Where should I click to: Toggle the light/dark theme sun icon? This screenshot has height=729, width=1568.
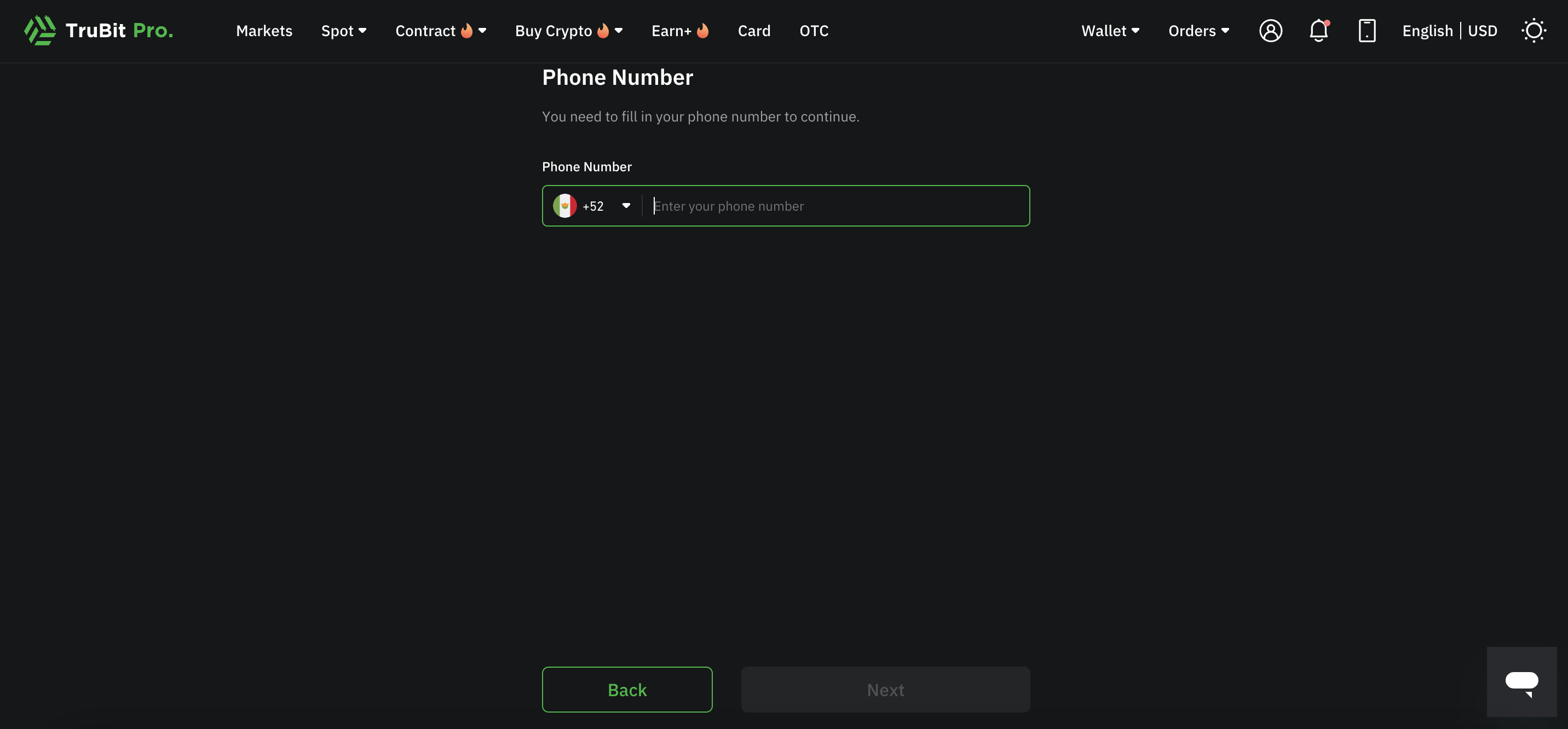click(x=1534, y=31)
